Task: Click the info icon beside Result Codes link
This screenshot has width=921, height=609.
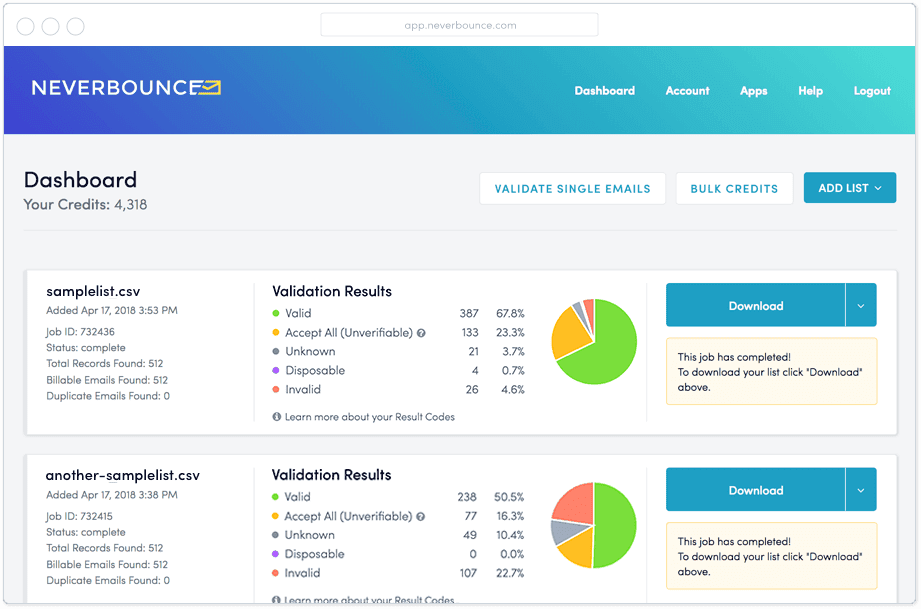Action: [276, 416]
